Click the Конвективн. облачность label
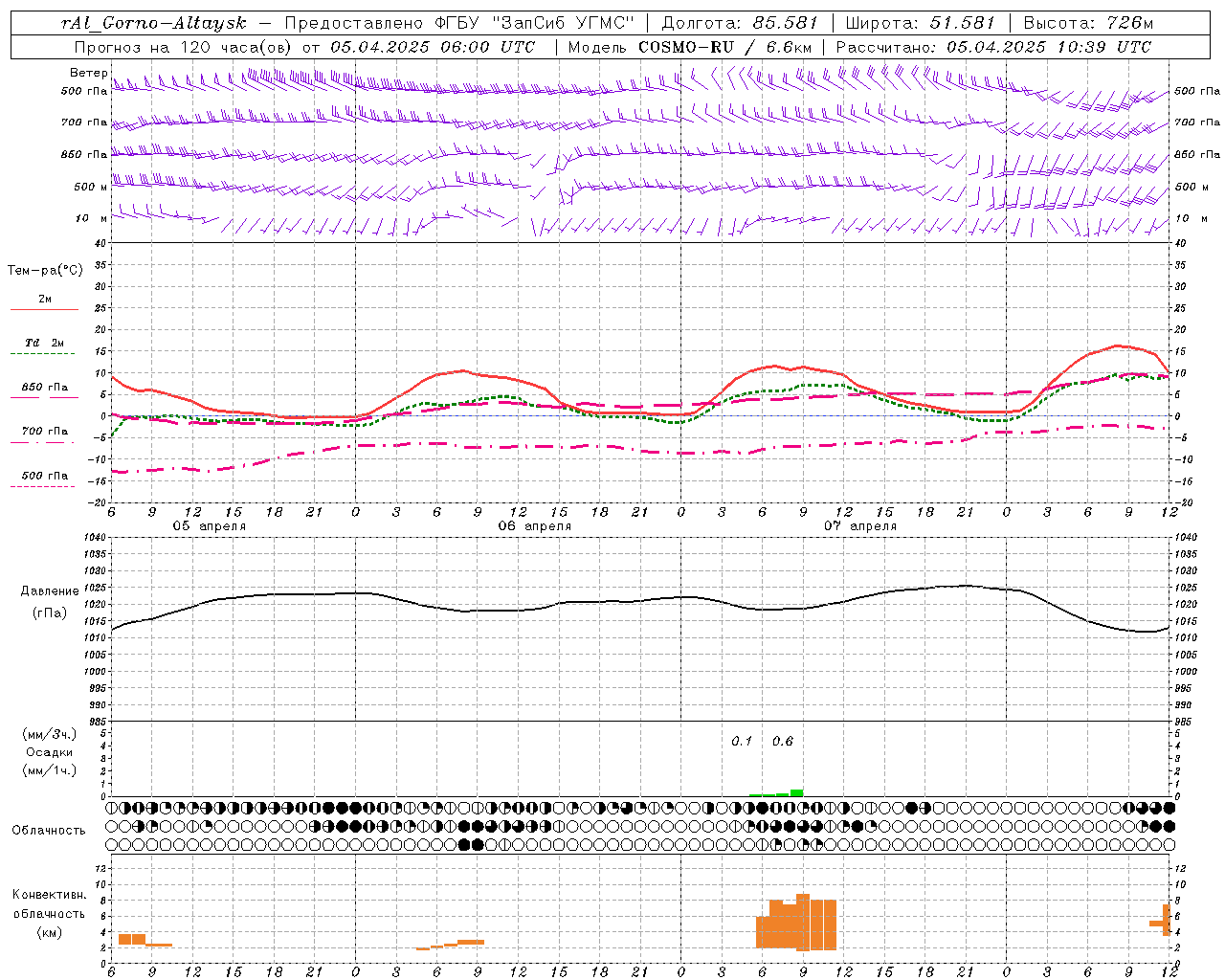 [50, 904]
